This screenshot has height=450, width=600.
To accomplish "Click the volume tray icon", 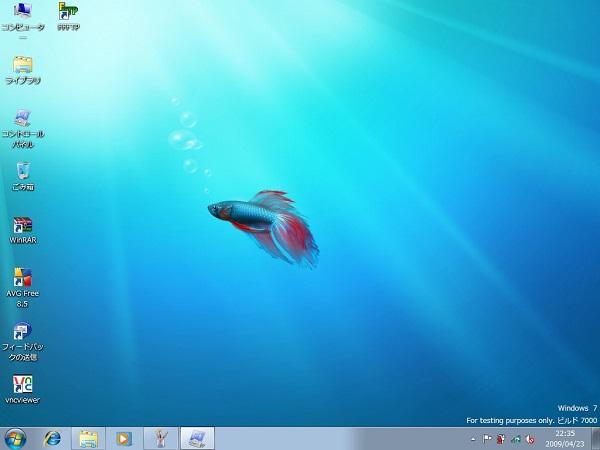I will tap(528, 438).
